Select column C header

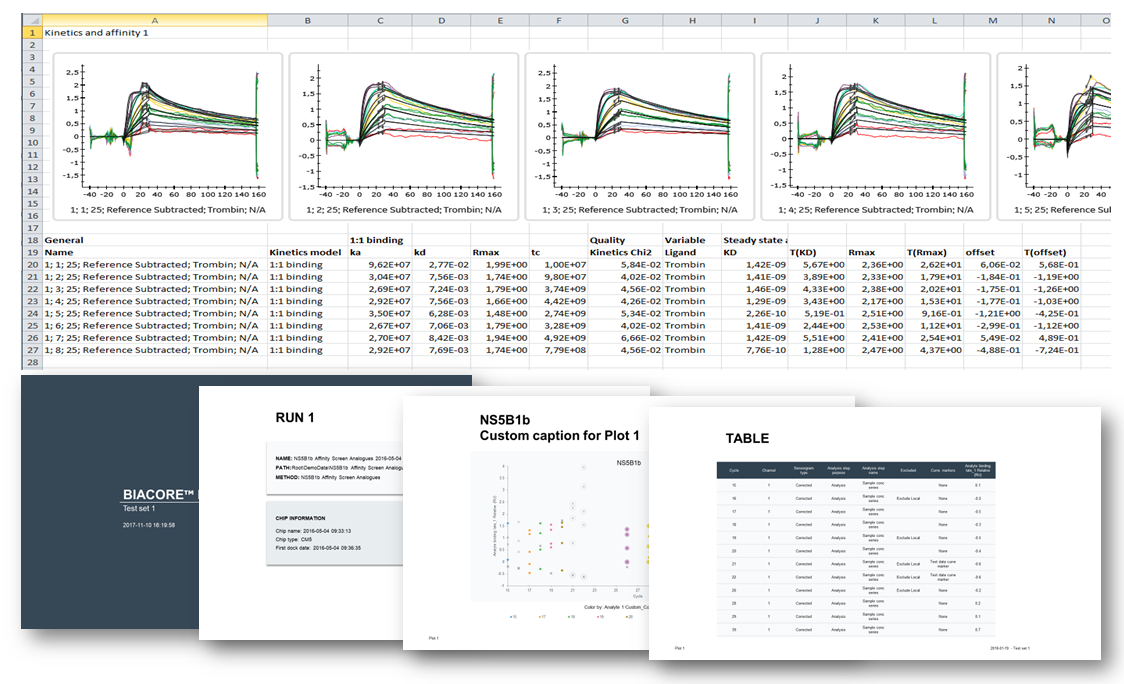click(x=380, y=20)
